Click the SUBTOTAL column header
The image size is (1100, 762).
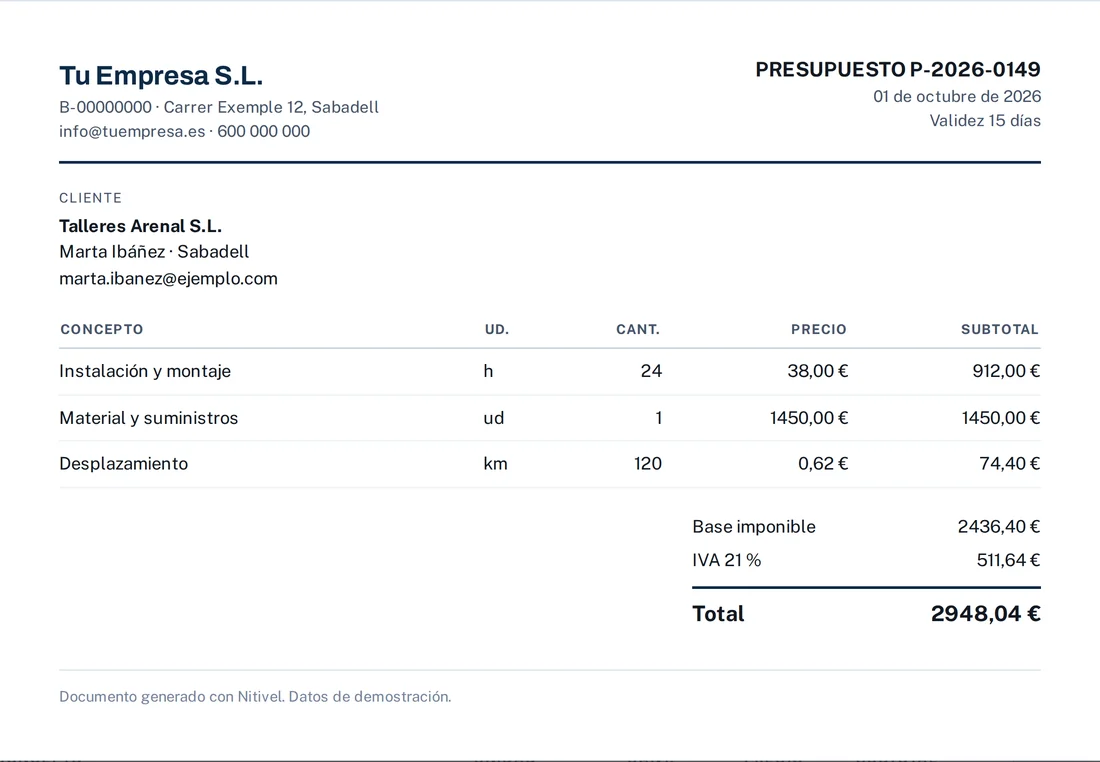(1000, 329)
